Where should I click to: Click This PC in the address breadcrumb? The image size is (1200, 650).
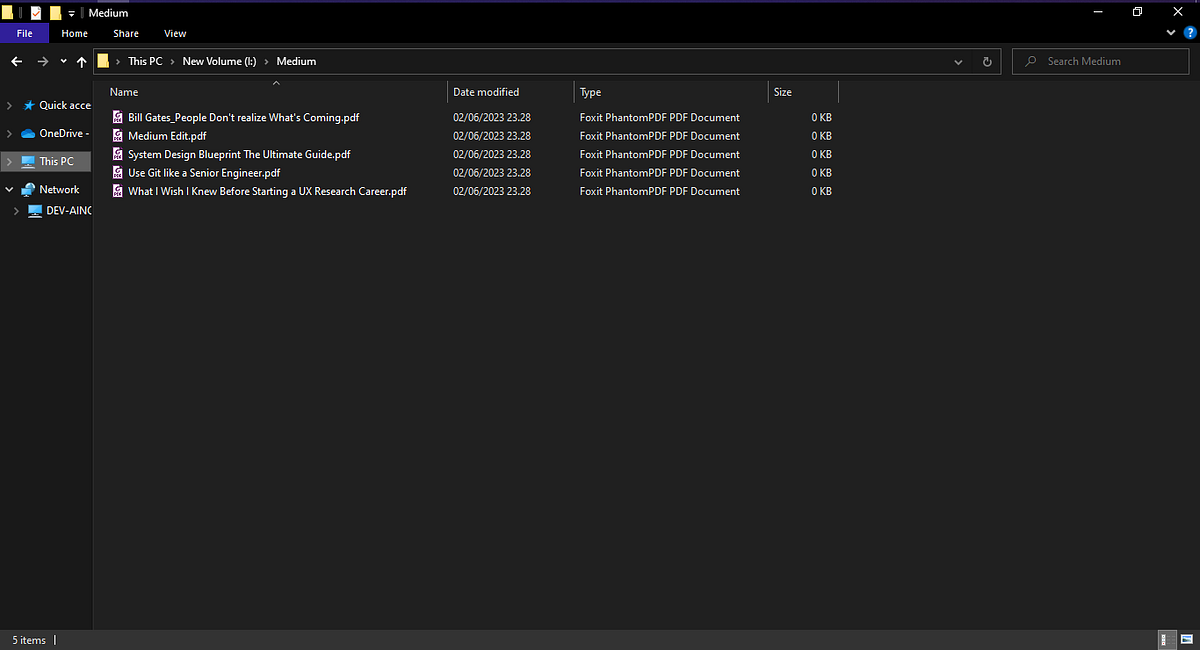tap(145, 61)
